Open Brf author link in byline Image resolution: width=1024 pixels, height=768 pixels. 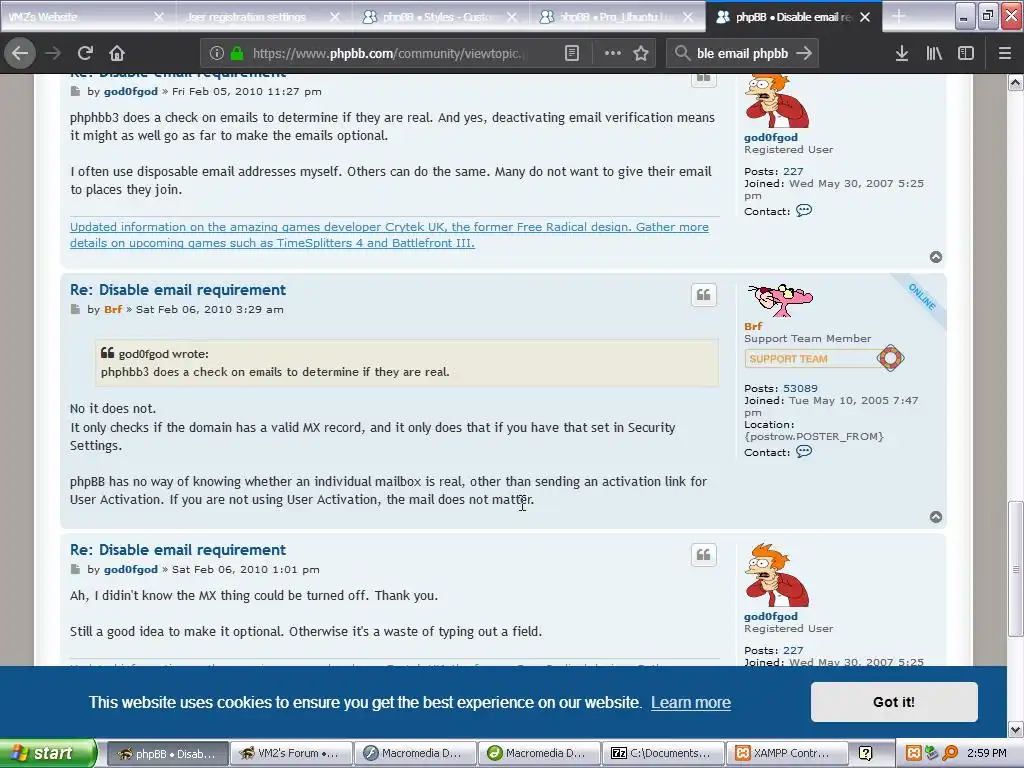[x=113, y=309]
